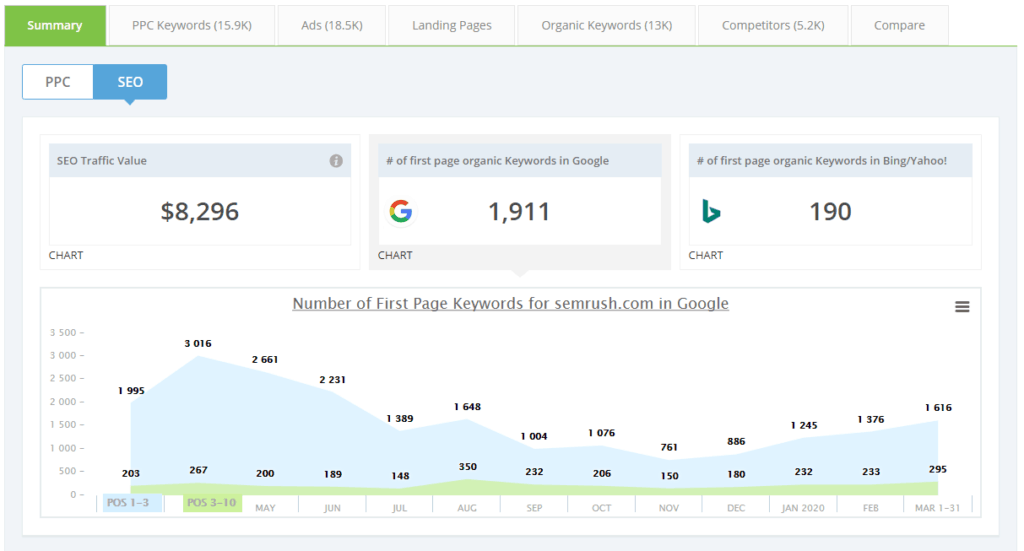Click the 1 389 data label
1024x551 pixels.
coord(400,418)
